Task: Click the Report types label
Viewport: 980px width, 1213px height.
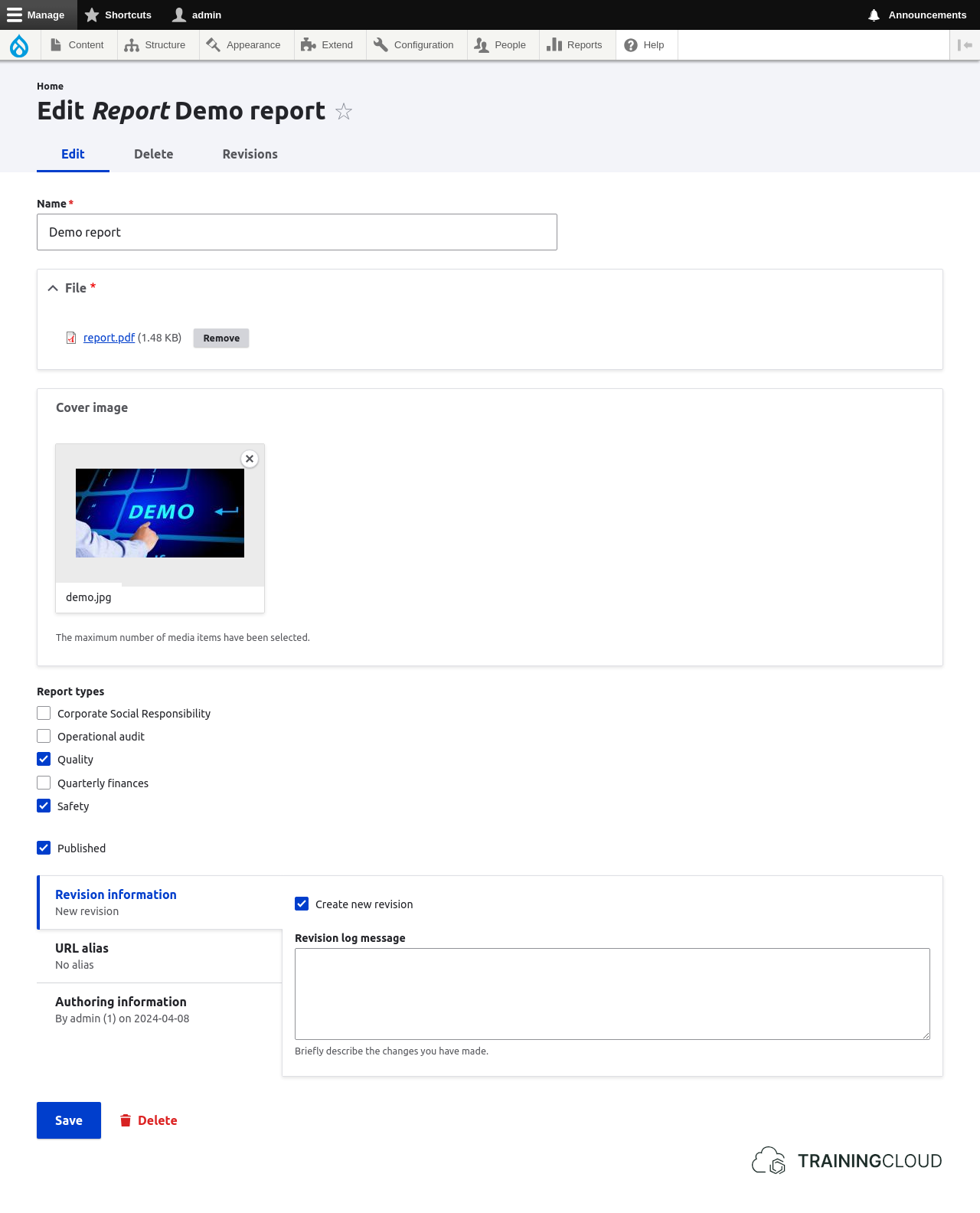Action: click(x=70, y=692)
